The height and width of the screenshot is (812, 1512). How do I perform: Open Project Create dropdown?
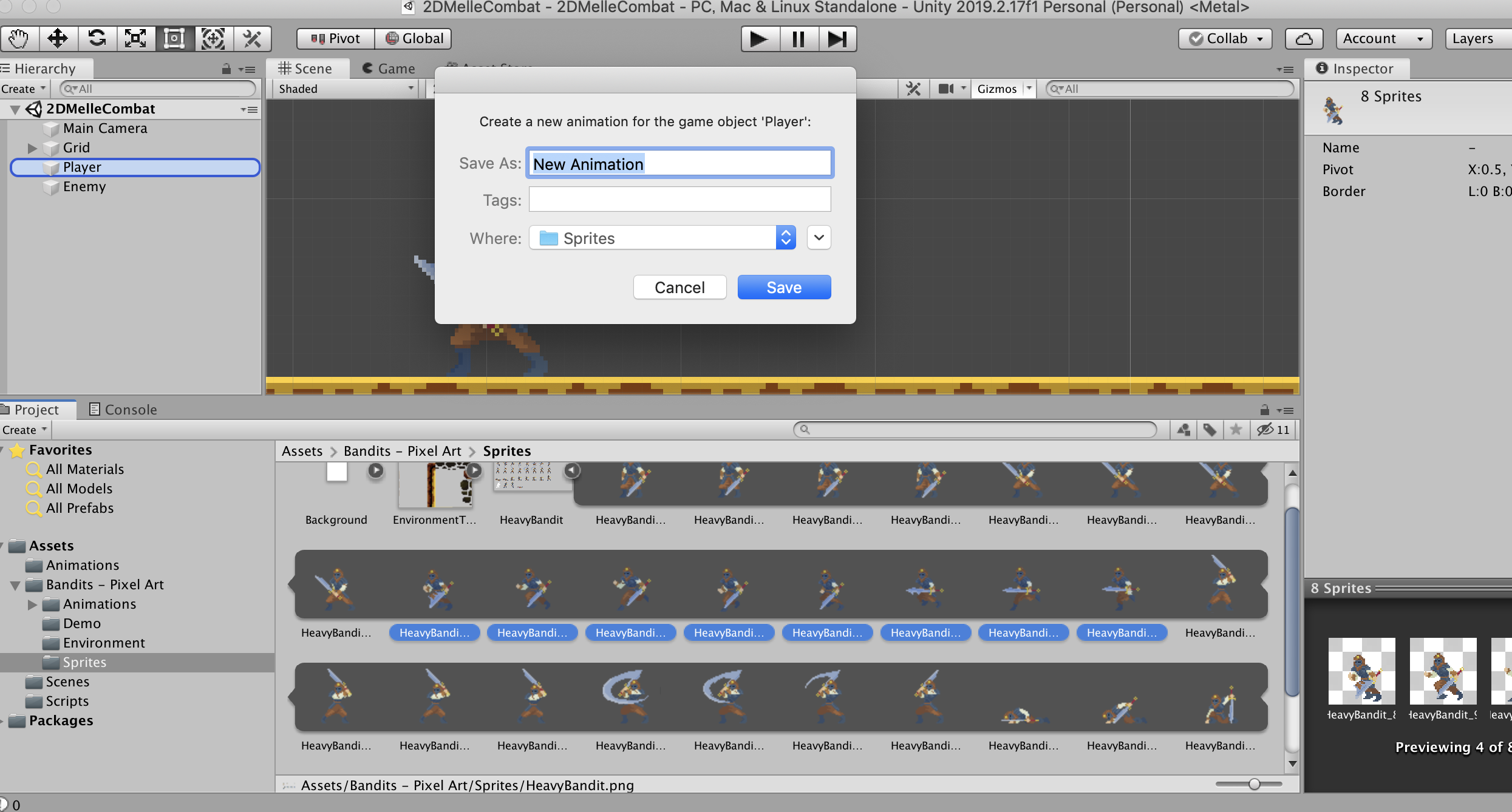[25, 430]
